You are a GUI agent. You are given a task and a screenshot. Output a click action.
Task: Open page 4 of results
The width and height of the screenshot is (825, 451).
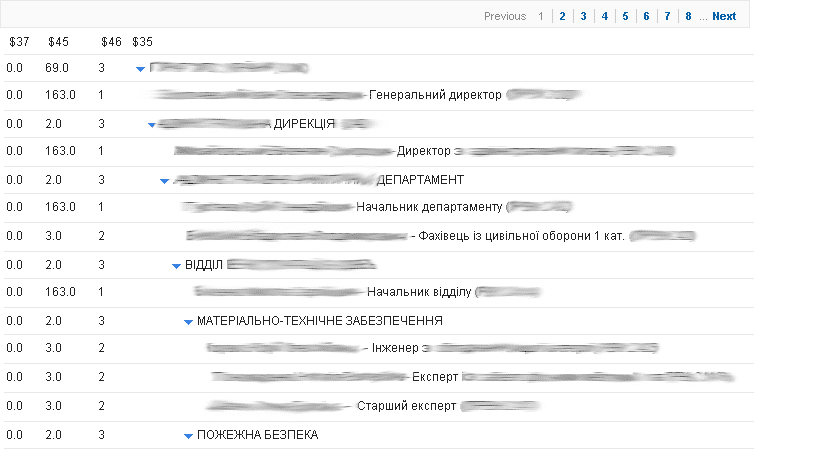pyautogui.click(x=604, y=16)
